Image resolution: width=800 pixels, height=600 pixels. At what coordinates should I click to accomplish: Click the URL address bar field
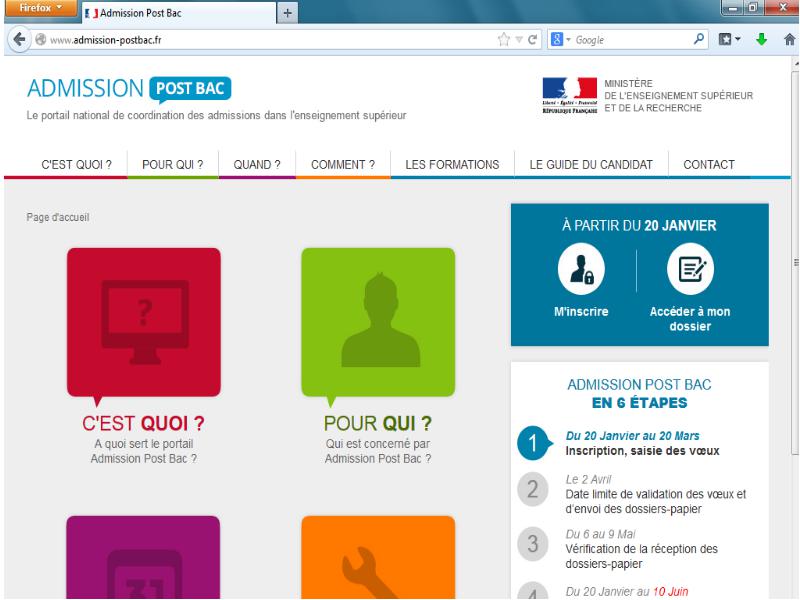(x=265, y=39)
